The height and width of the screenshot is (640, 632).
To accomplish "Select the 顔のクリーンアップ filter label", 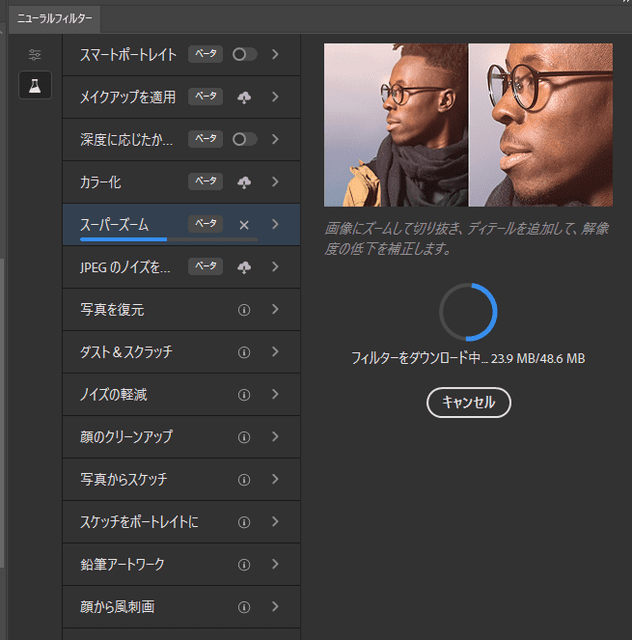I will tap(126, 437).
